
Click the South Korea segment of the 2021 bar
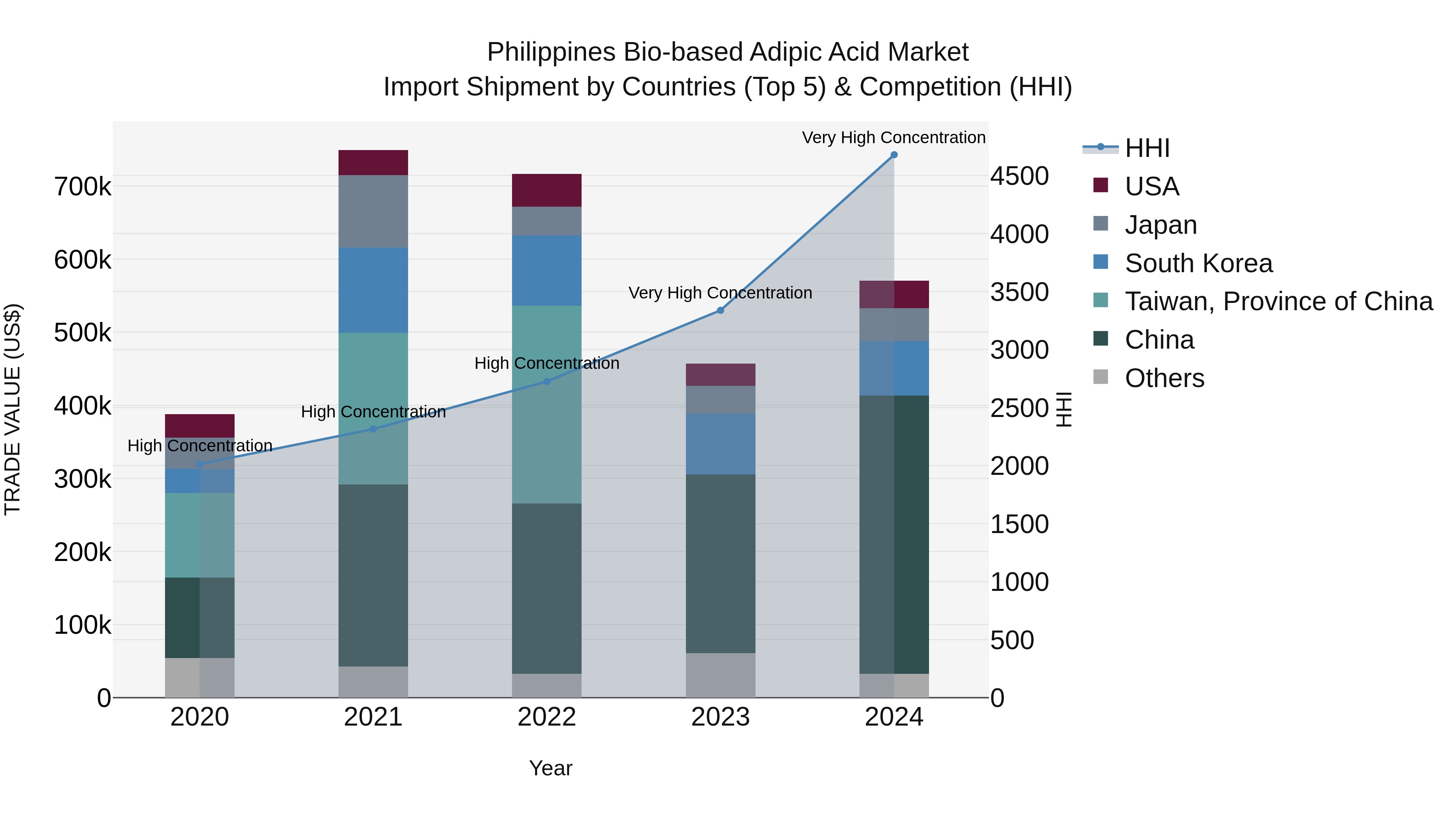point(373,290)
